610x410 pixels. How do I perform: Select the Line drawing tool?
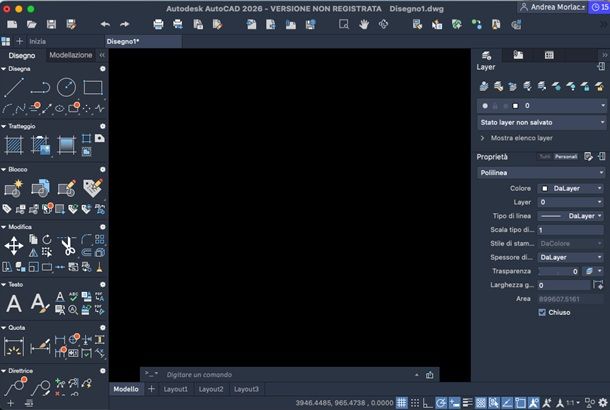click(14, 87)
